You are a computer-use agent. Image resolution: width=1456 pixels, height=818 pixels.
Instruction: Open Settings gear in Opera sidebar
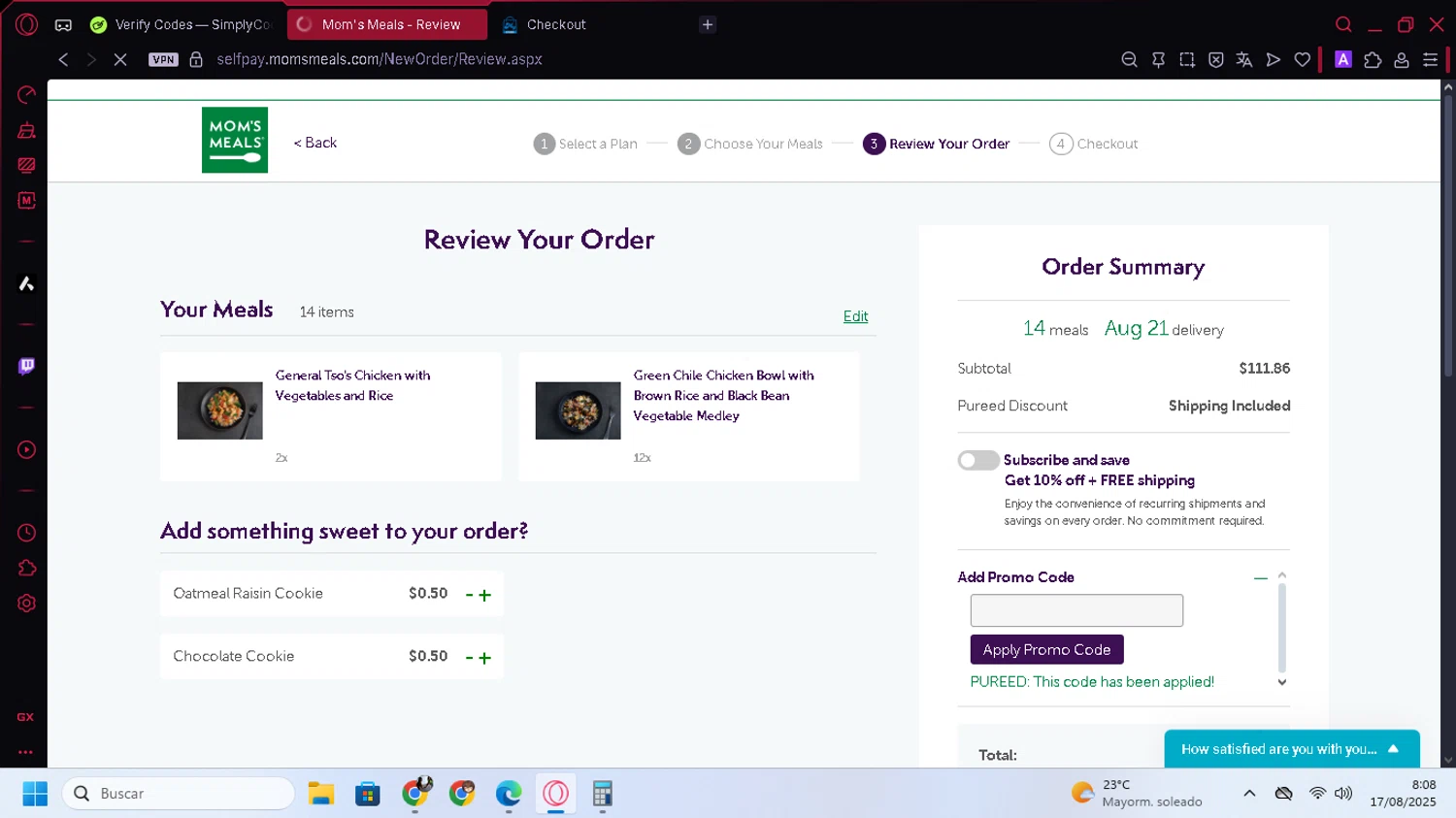tap(26, 603)
